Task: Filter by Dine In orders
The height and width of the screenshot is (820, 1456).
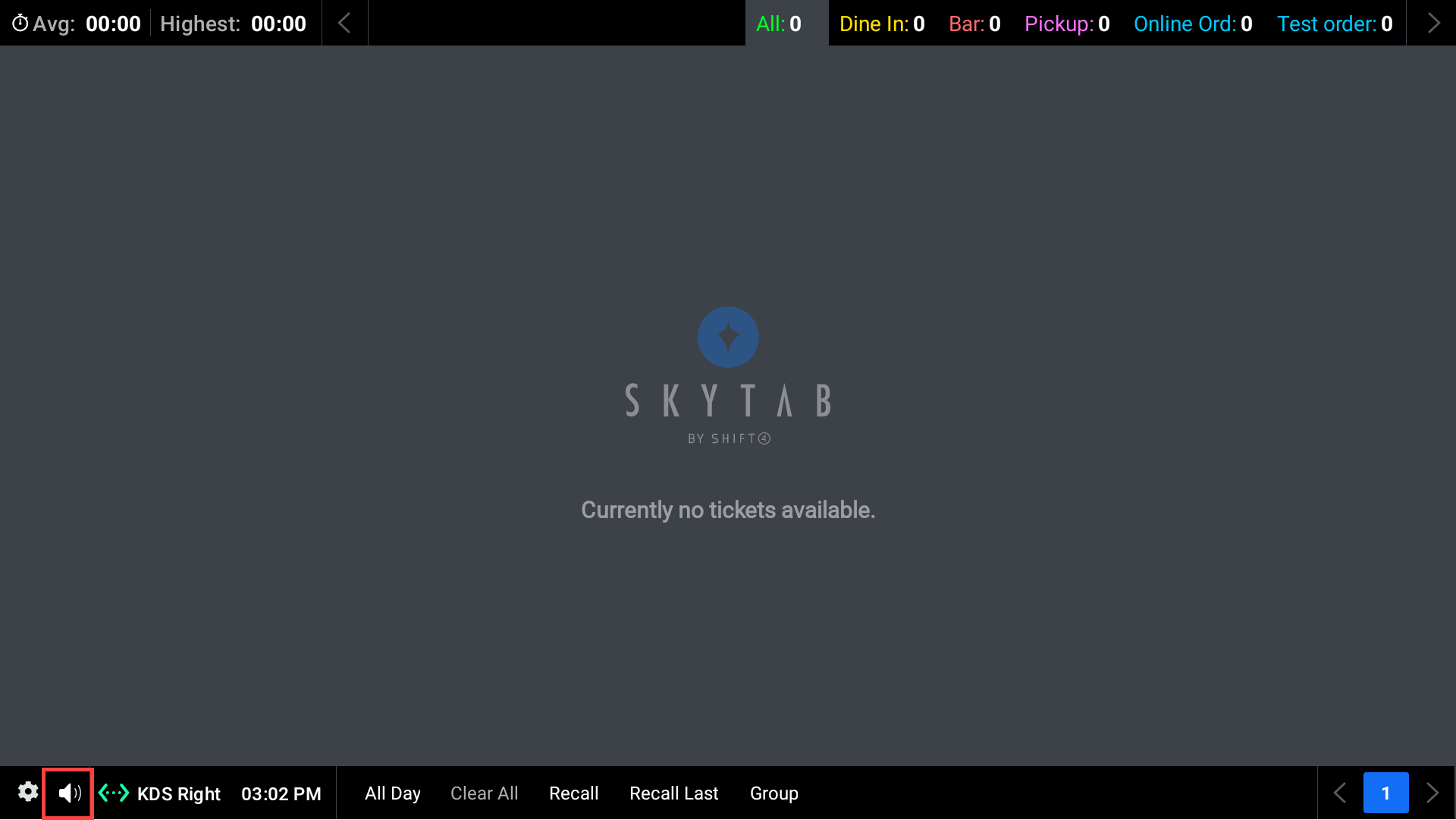Action: pyautogui.click(x=882, y=24)
